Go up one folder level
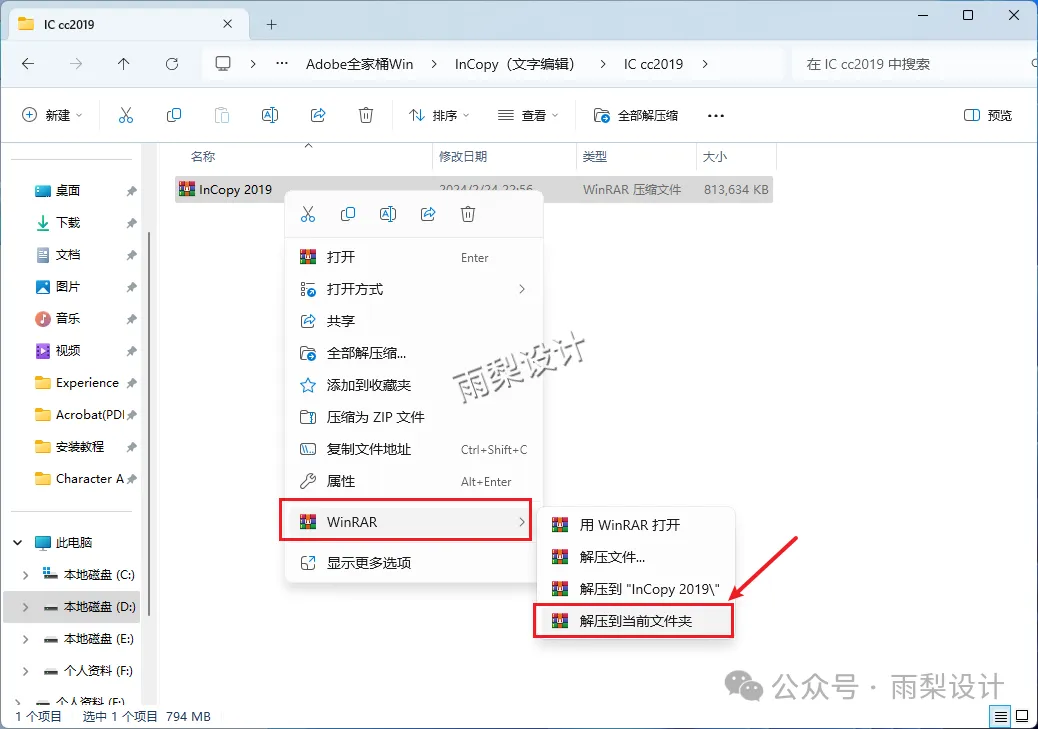Screen dimensions: 1038x729 124,64
